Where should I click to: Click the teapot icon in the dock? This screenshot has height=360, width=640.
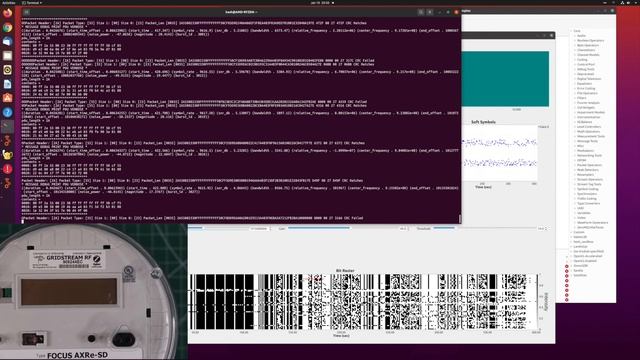tap(7, 155)
